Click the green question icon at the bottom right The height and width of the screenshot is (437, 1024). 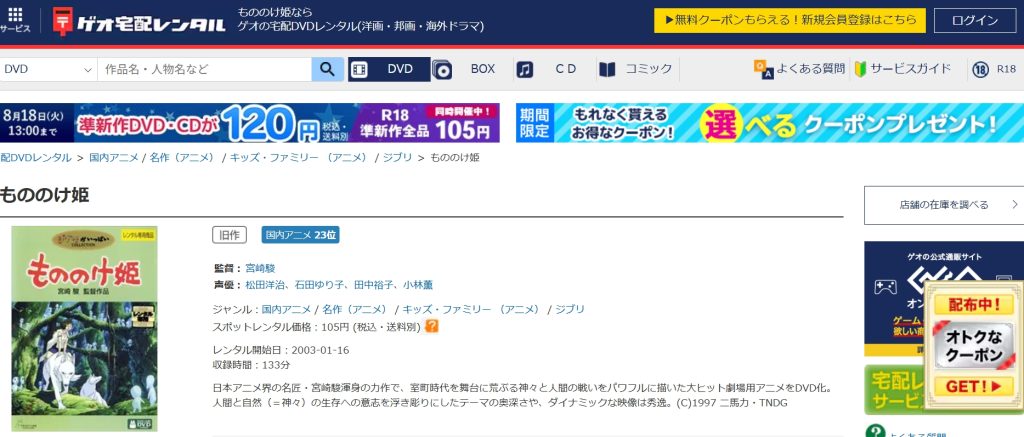pyautogui.click(x=875, y=432)
